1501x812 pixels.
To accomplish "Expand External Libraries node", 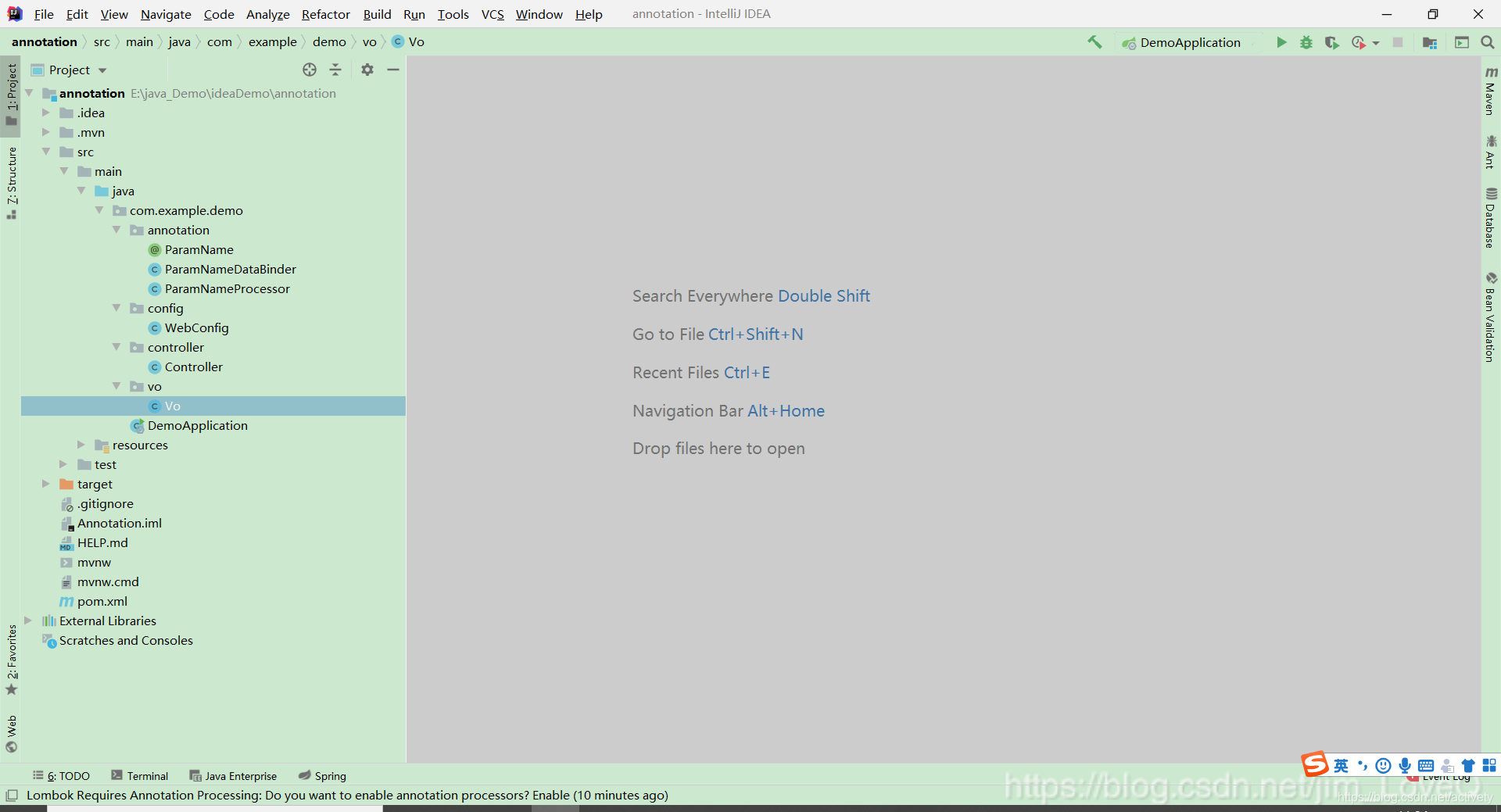I will (x=29, y=621).
